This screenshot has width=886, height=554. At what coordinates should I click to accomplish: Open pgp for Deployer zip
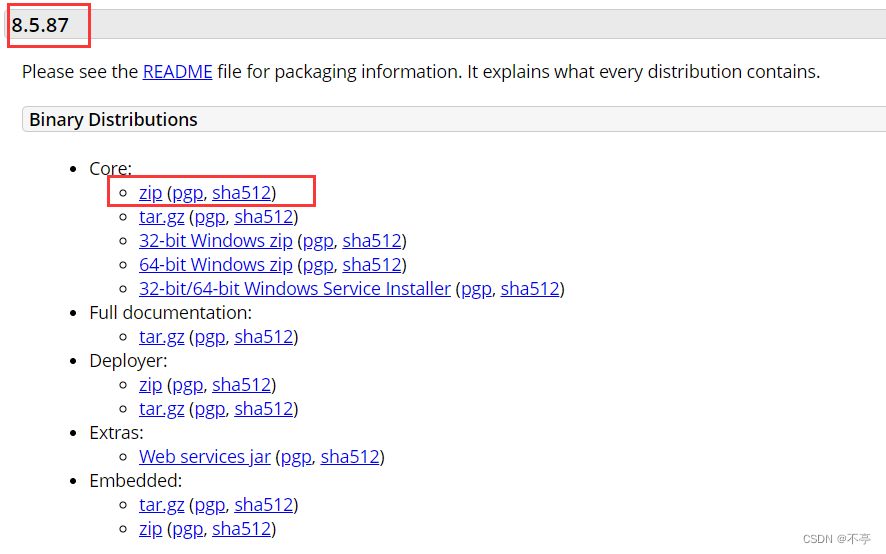tap(188, 385)
